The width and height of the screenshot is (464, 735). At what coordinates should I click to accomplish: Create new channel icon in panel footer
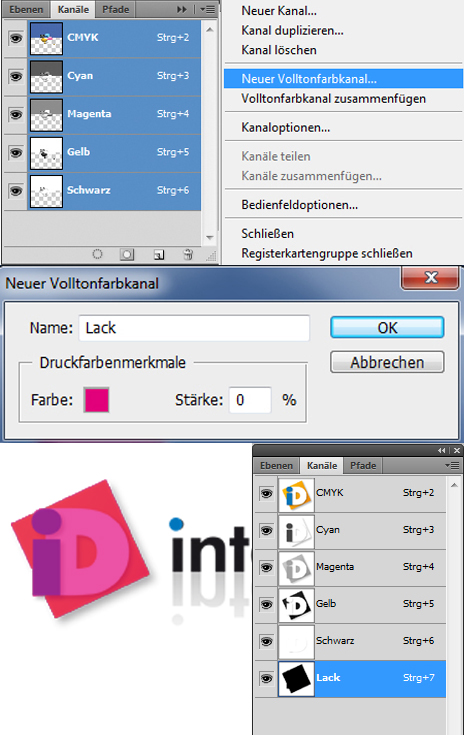[x=159, y=255]
